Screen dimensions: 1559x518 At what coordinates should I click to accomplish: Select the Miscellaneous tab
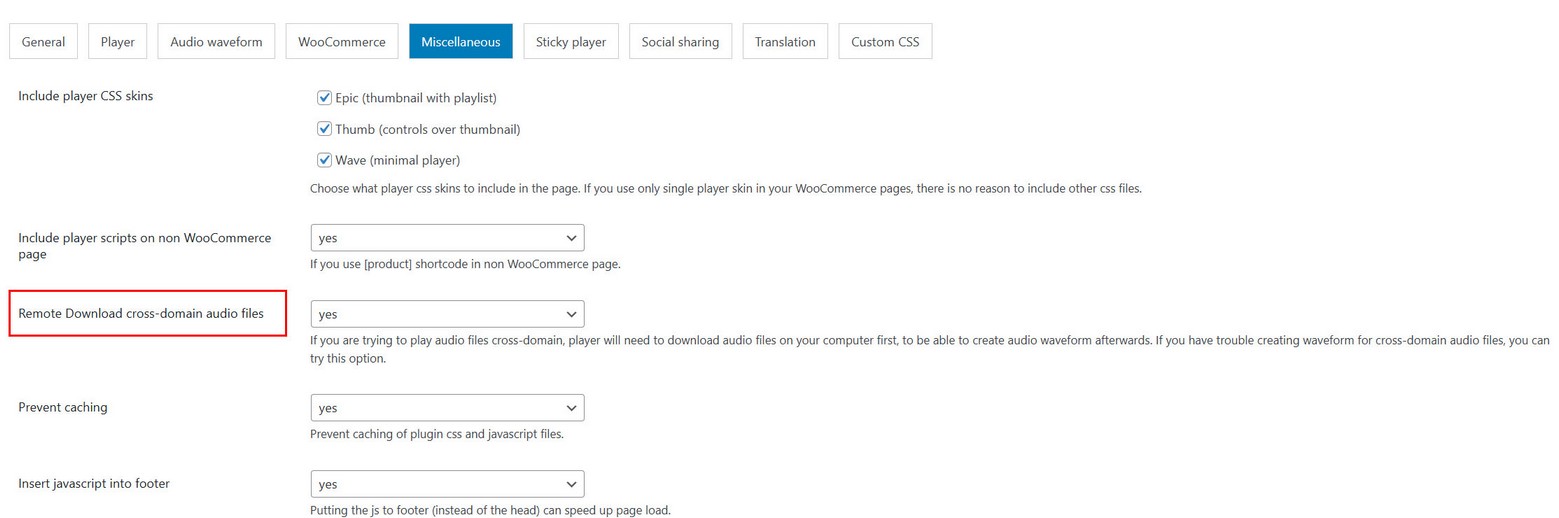tap(460, 42)
